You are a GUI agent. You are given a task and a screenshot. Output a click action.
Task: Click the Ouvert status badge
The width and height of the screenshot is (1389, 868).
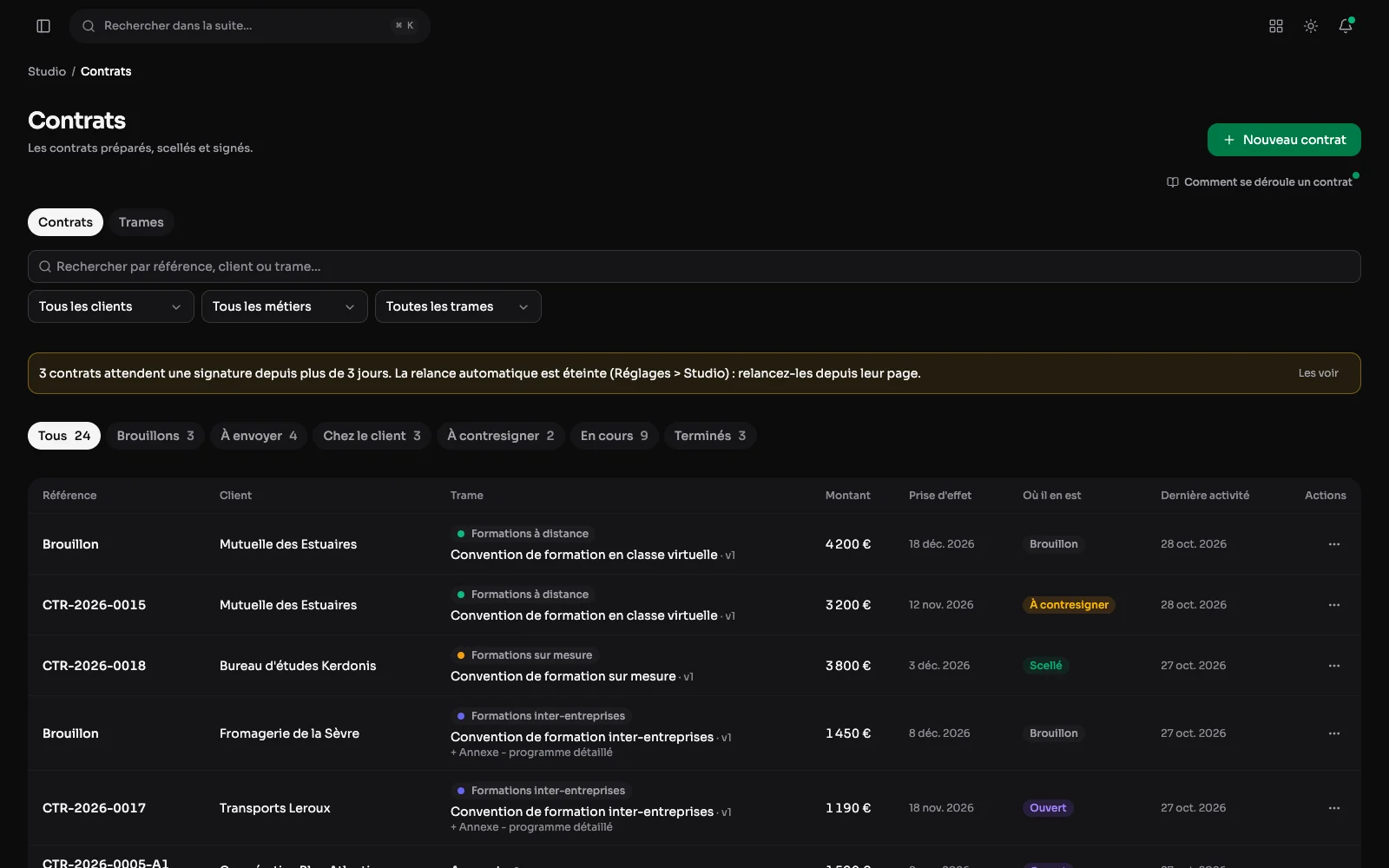pyautogui.click(x=1048, y=808)
